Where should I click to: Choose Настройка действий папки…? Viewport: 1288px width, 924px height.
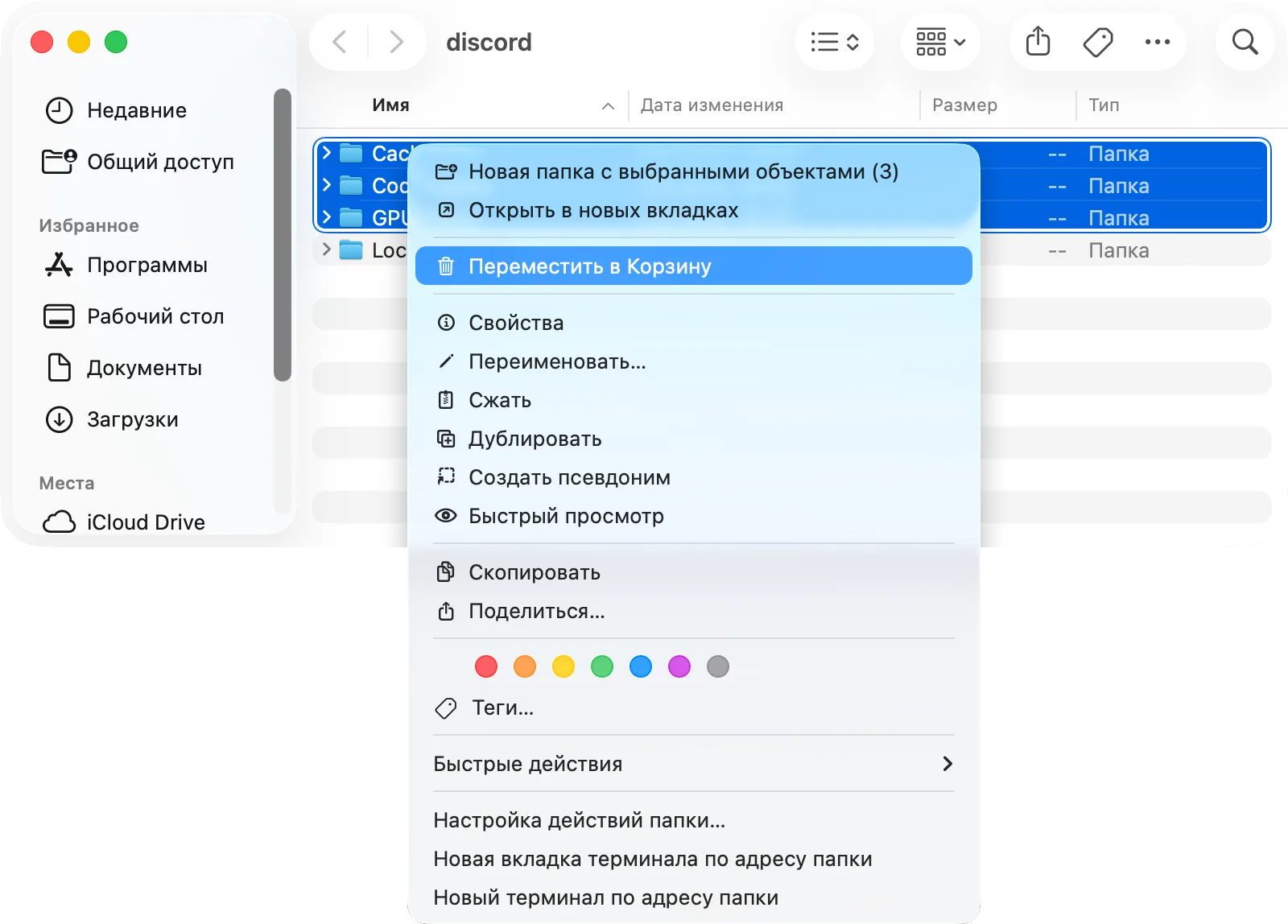pos(694,820)
